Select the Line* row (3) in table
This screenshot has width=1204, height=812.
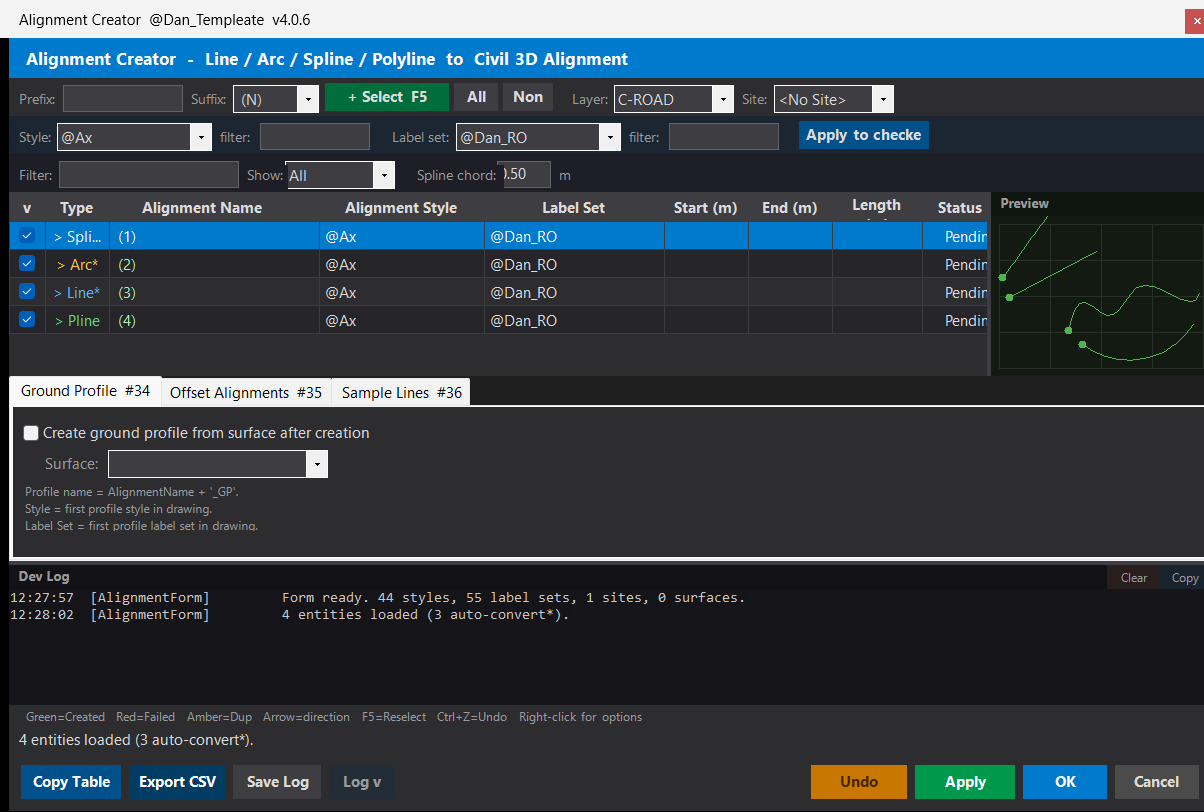coord(498,292)
